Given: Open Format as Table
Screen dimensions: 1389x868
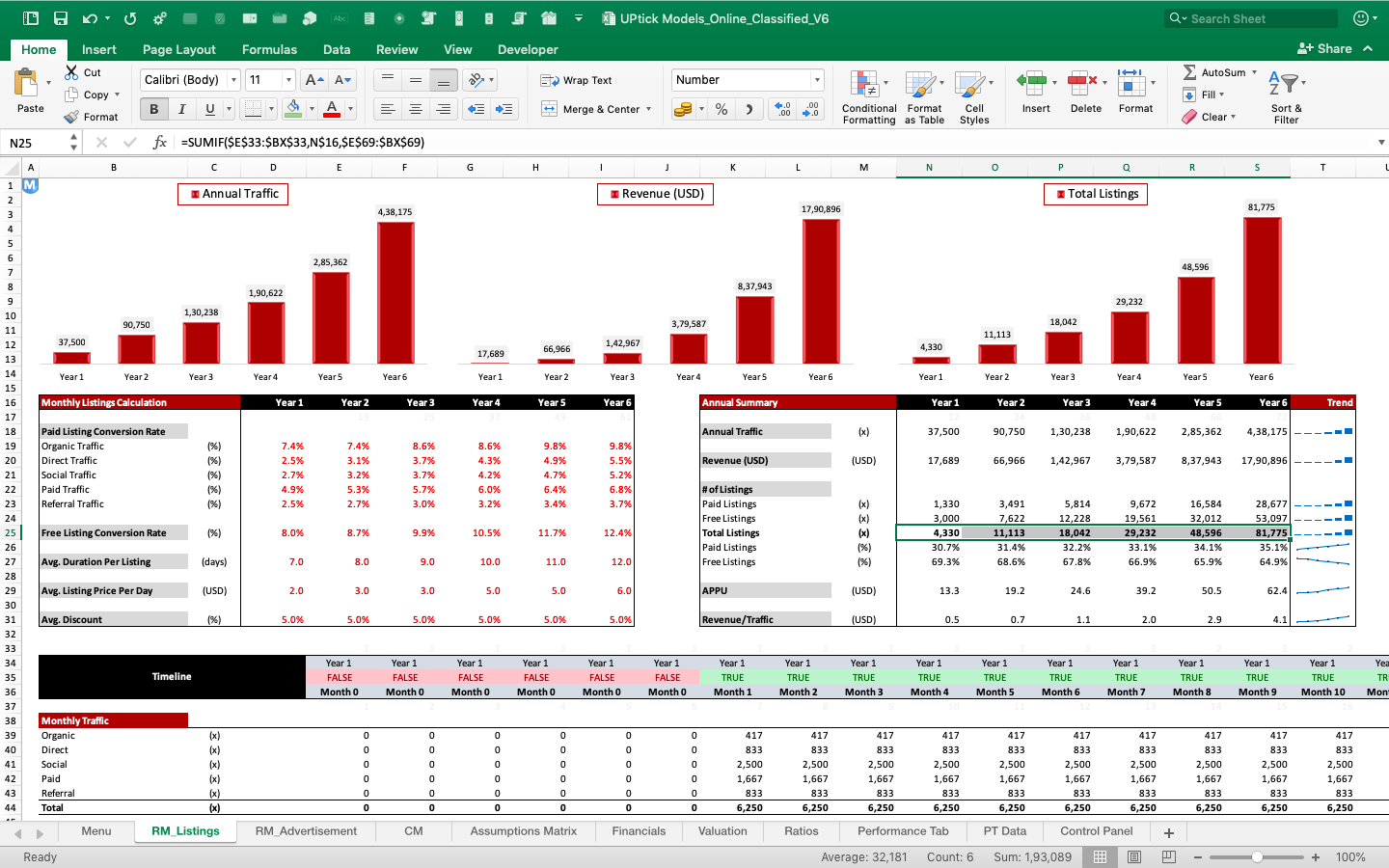Looking at the screenshot, I should pos(924,96).
